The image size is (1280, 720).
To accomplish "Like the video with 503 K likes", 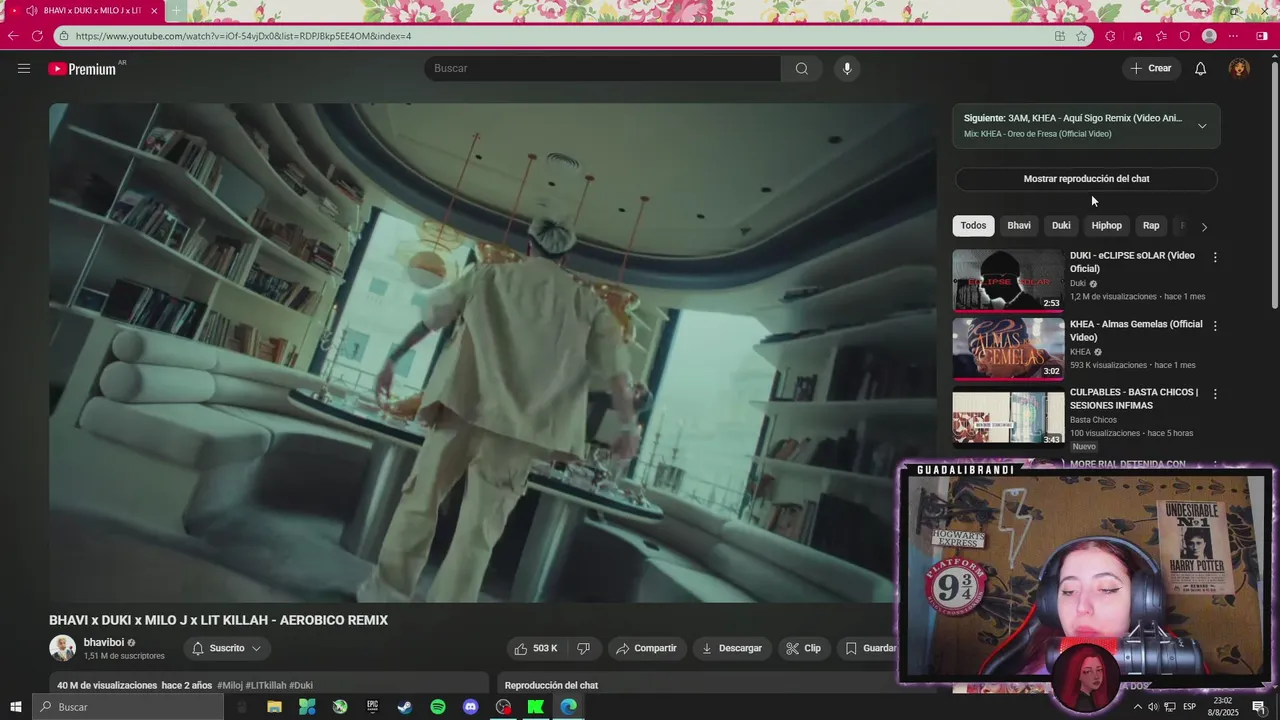I will coord(535,648).
